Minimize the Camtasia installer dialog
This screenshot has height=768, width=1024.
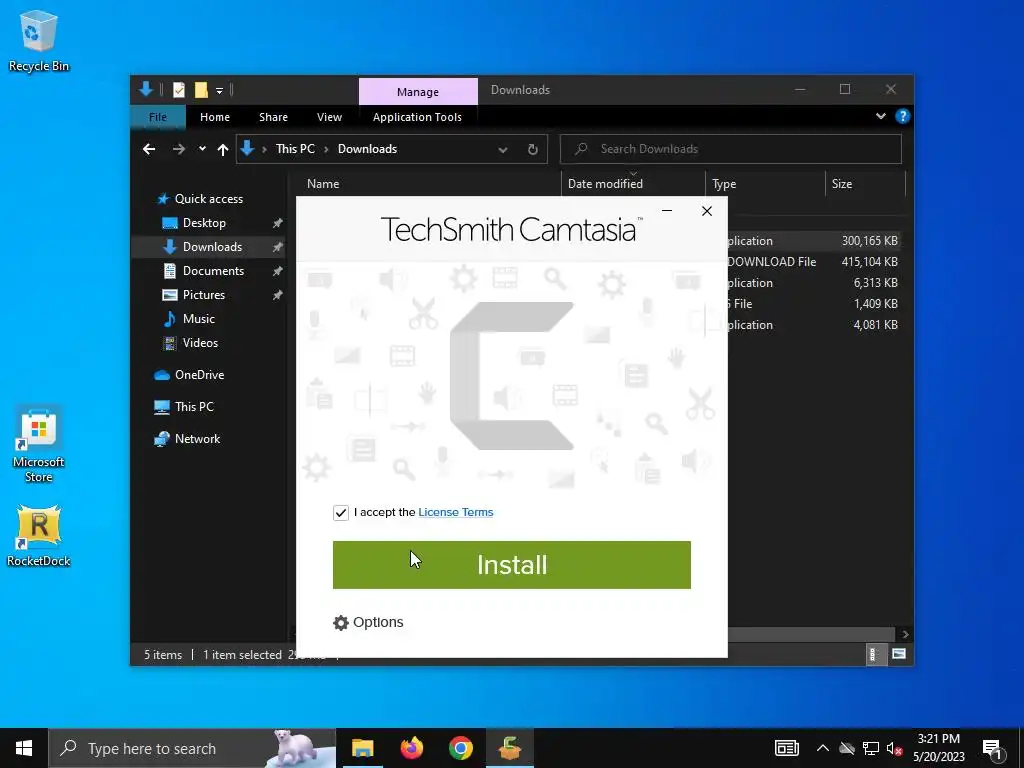(x=667, y=211)
